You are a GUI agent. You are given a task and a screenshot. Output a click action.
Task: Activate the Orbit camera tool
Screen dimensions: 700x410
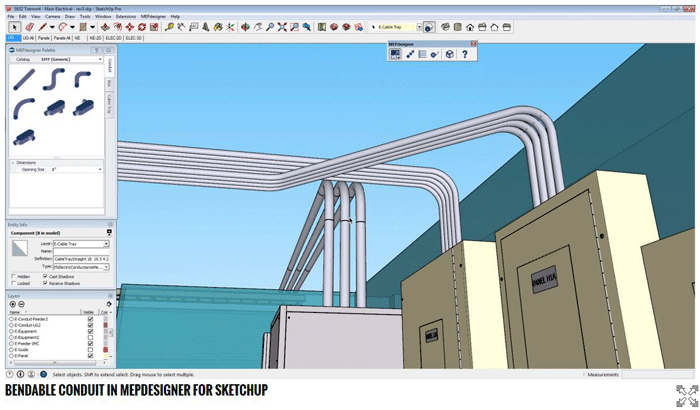tap(246, 27)
